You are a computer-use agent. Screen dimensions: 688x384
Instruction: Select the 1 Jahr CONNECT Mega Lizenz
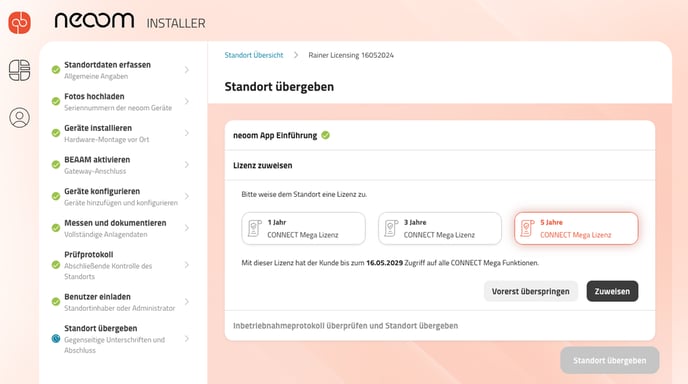(303, 229)
